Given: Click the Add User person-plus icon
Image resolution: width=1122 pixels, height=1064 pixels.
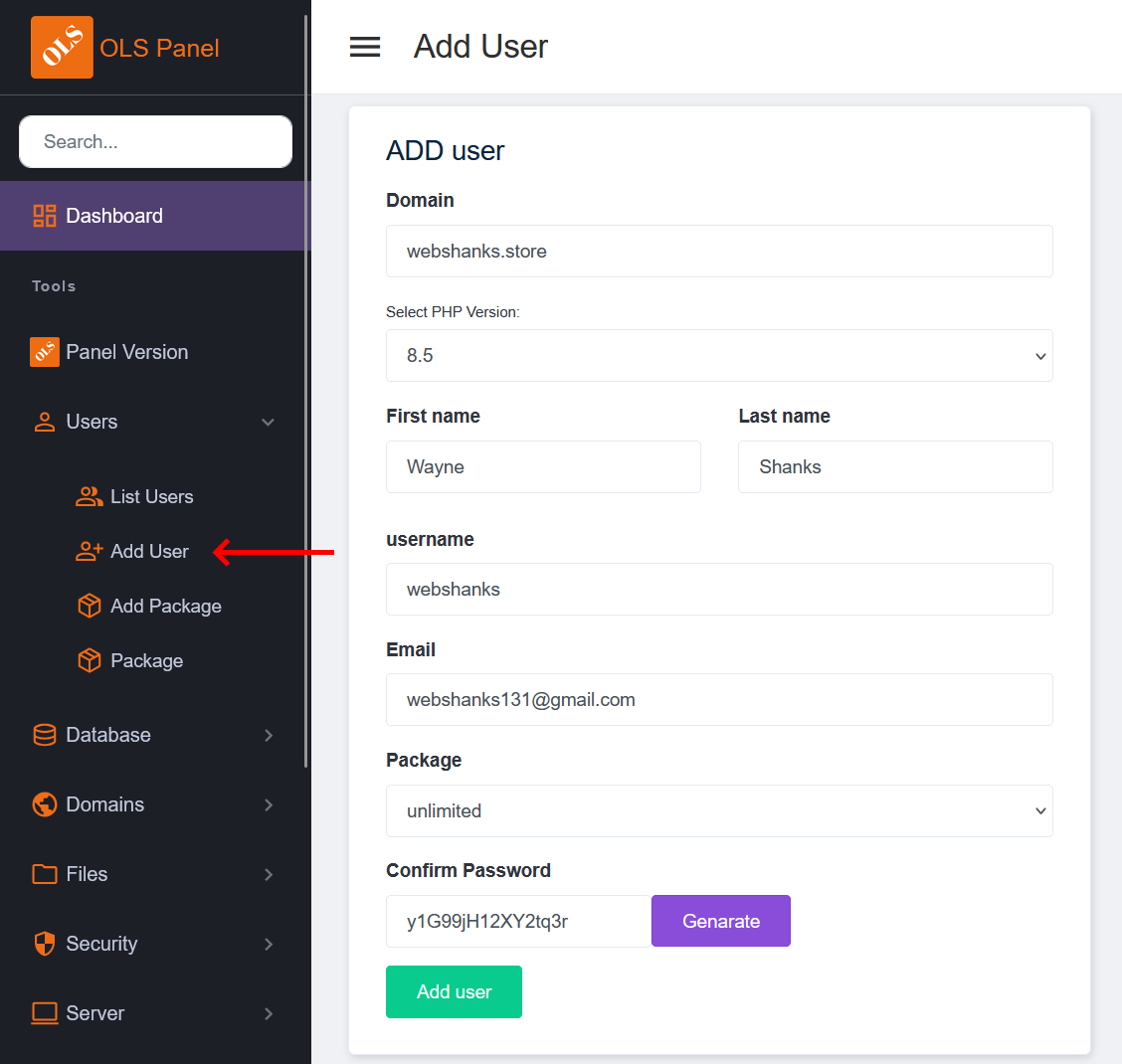Looking at the screenshot, I should tap(90, 551).
